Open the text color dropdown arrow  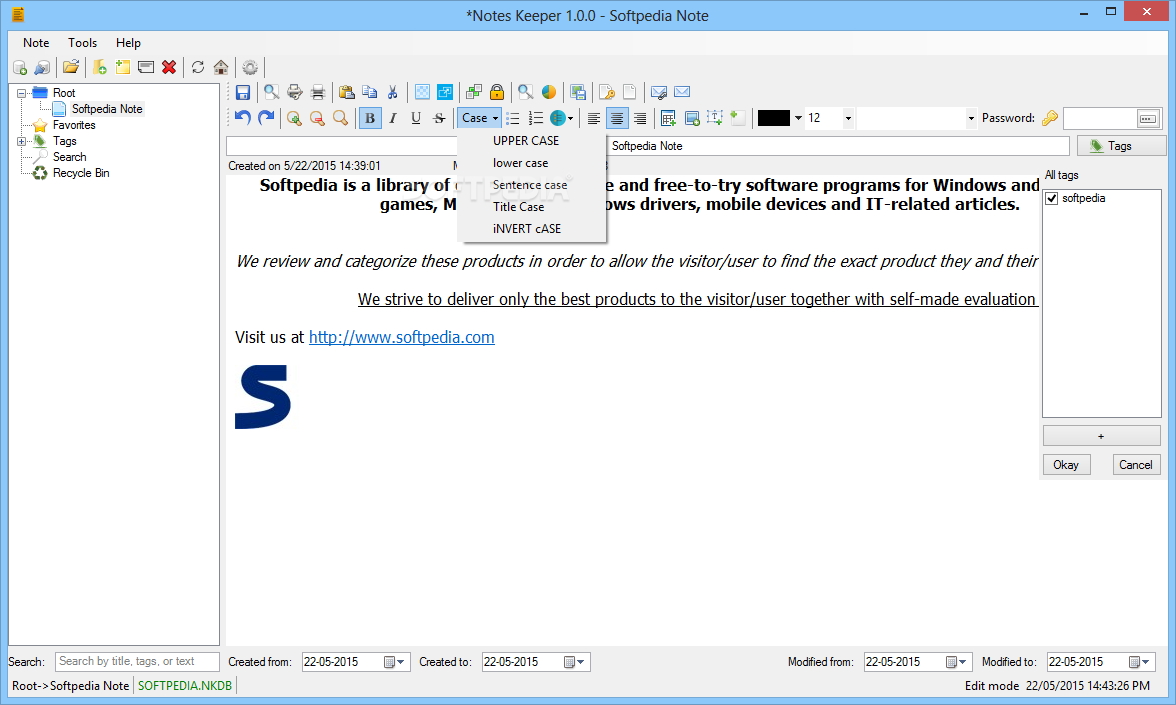(x=798, y=118)
